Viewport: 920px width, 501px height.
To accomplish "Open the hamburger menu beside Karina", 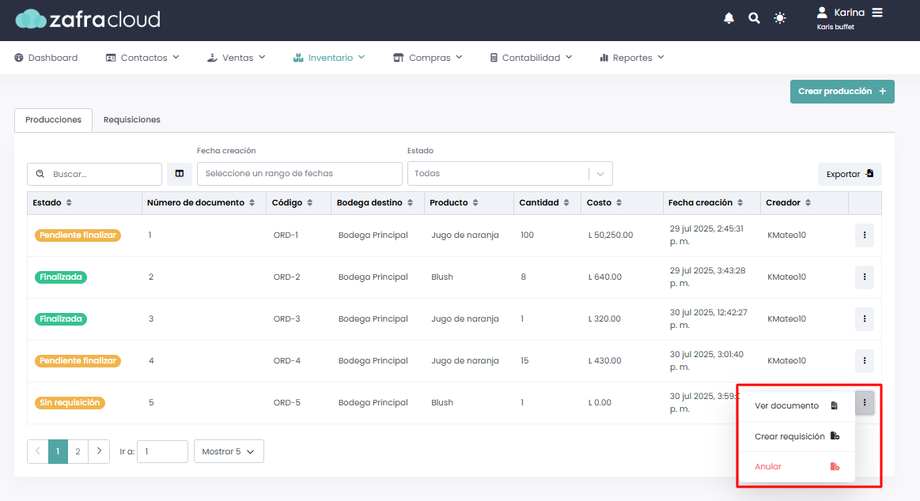I will click(877, 13).
